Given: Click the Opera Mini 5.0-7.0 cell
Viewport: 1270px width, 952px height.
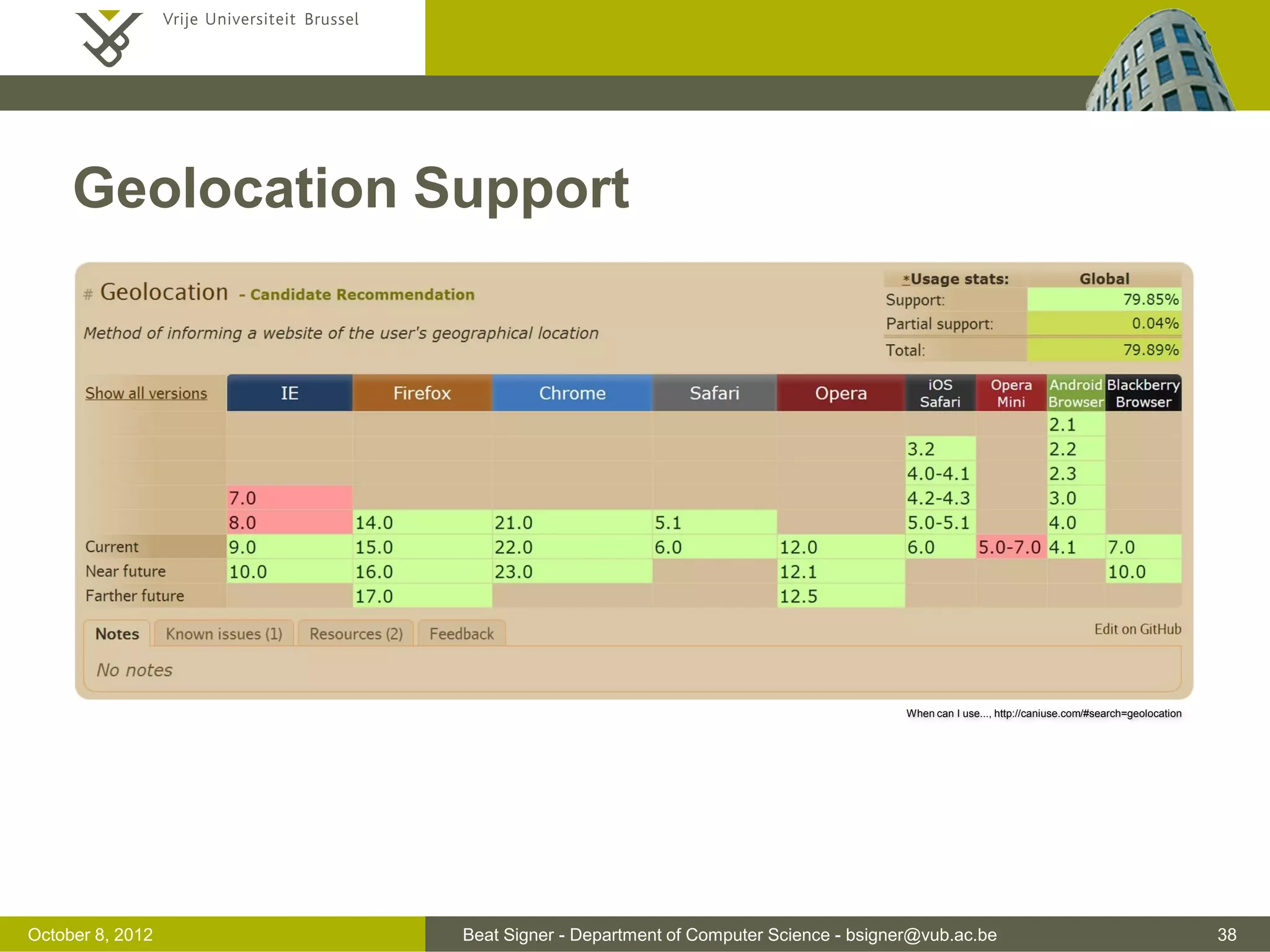Looking at the screenshot, I should point(1011,547).
